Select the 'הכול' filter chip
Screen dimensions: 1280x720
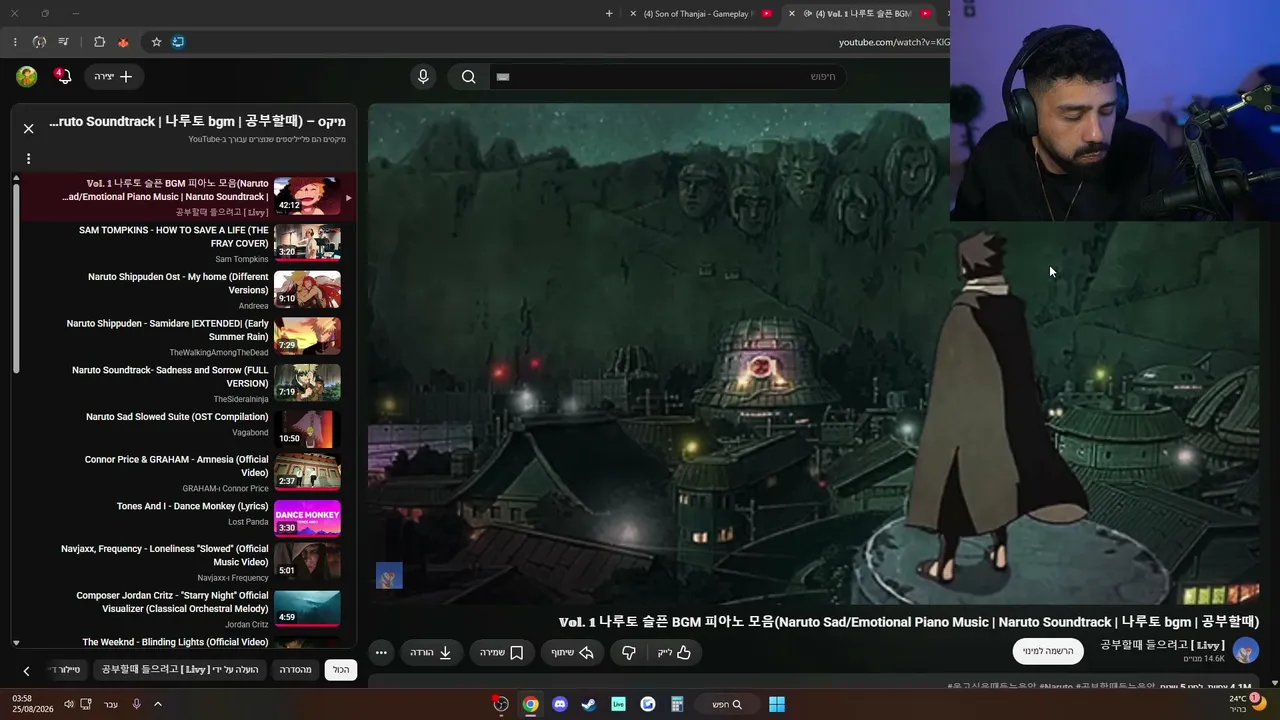(x=341, y=669)
